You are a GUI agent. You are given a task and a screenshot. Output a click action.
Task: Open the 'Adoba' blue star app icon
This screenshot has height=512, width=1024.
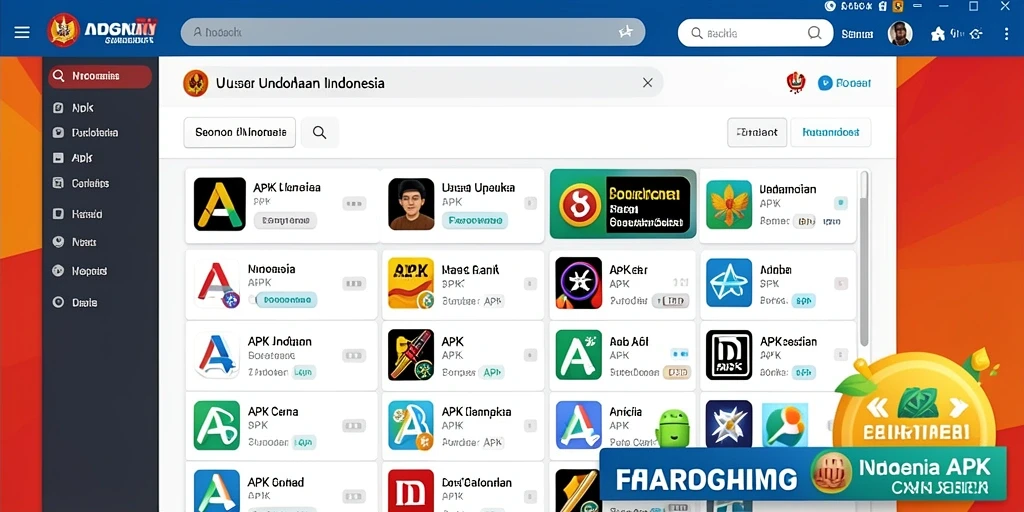tap(729, 283)
